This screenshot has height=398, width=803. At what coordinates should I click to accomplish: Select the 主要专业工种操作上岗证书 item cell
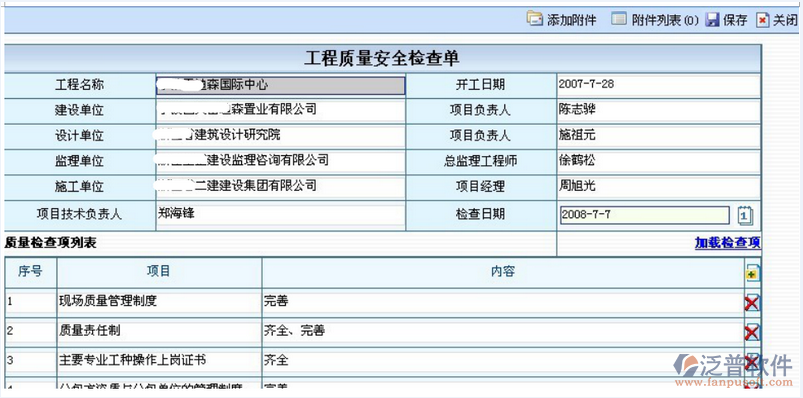(159, 361)
